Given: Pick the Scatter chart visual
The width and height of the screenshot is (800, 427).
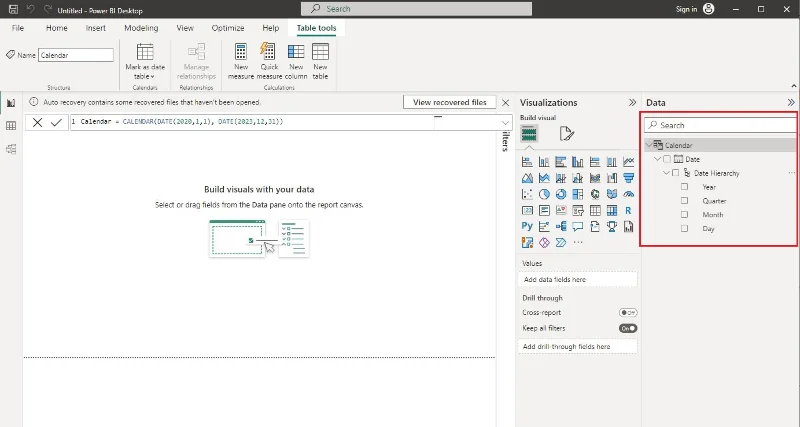Looking at the screenshot, I should [x=528, y=194].
